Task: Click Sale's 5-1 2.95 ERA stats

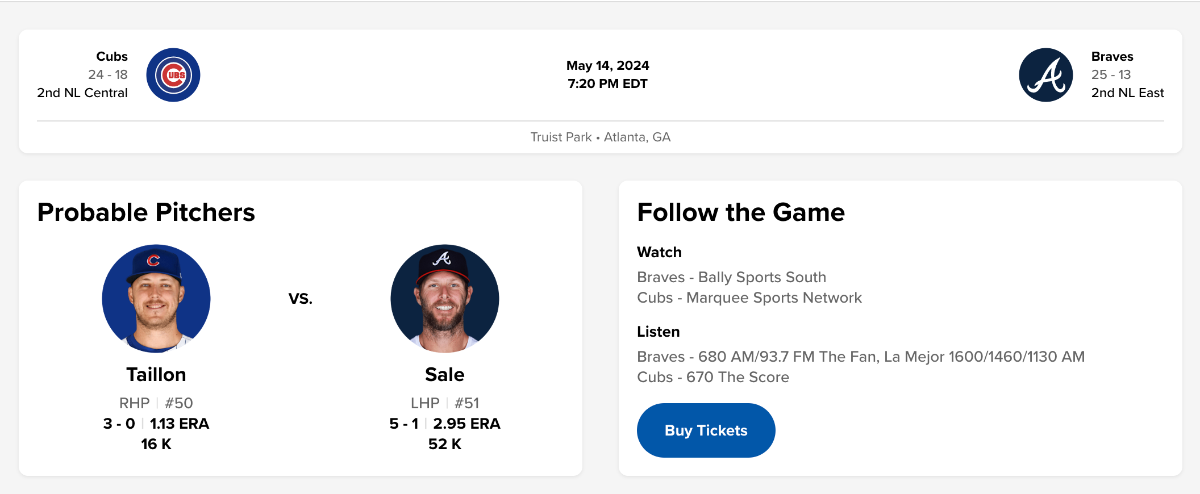Action: pos(445,424)
